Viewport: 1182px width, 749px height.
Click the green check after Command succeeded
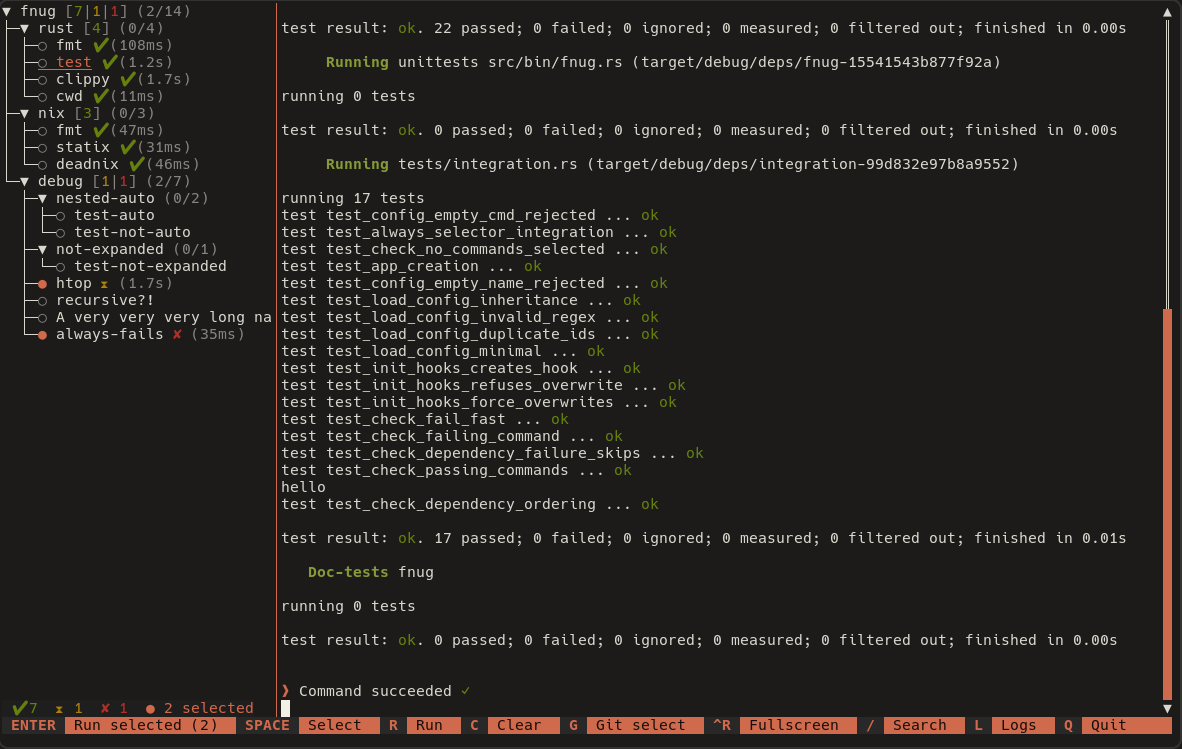466,691
